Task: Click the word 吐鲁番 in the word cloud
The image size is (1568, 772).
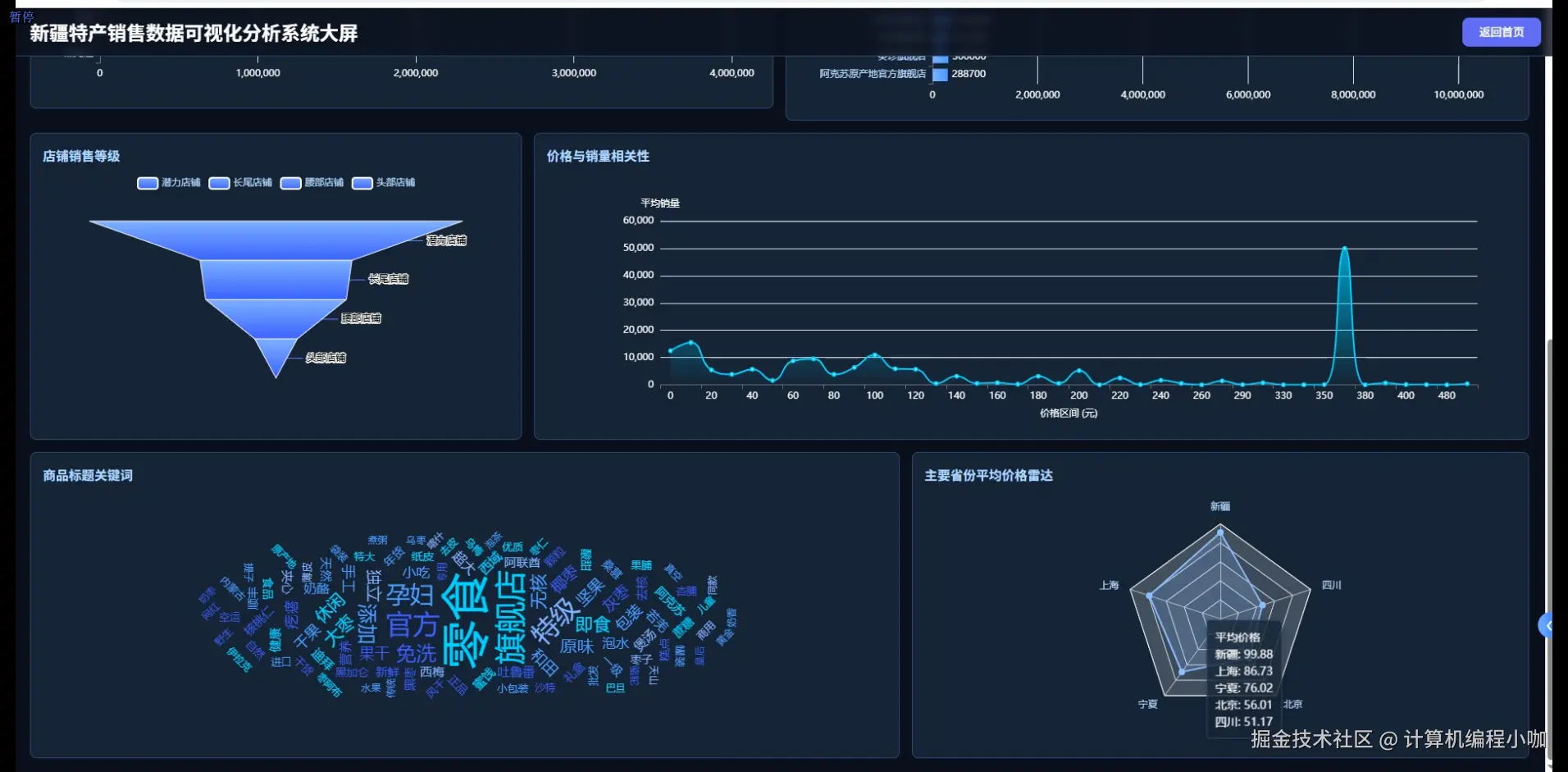Action: coord(516,672)
